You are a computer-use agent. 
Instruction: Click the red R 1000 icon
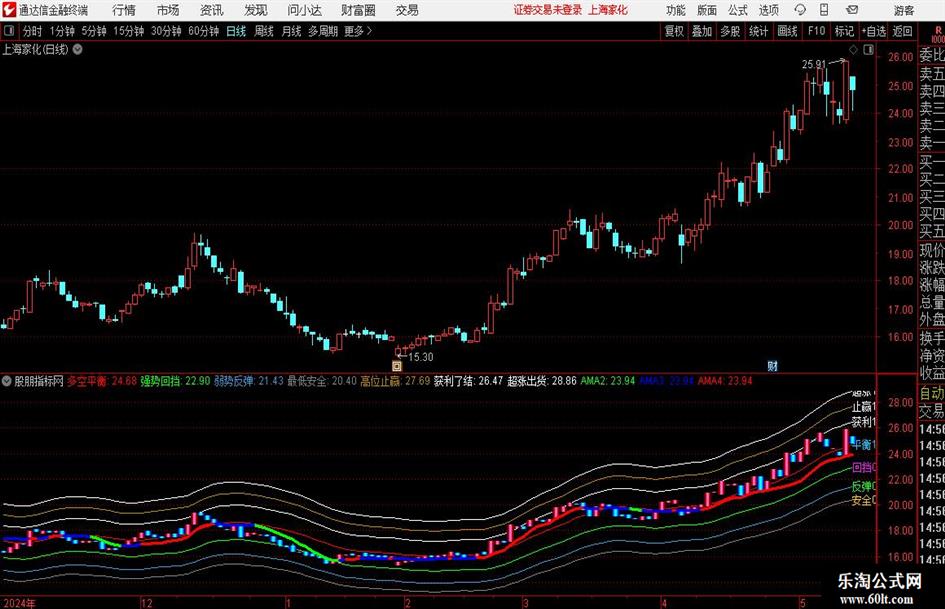(938, 34)
